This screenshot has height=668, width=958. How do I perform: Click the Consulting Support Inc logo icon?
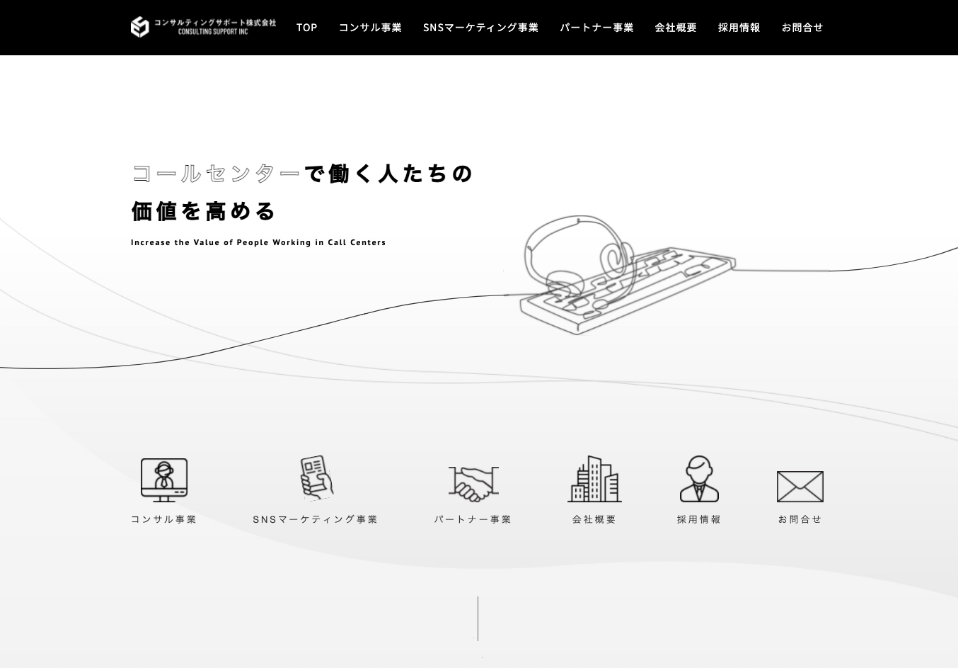click(140, 27)
